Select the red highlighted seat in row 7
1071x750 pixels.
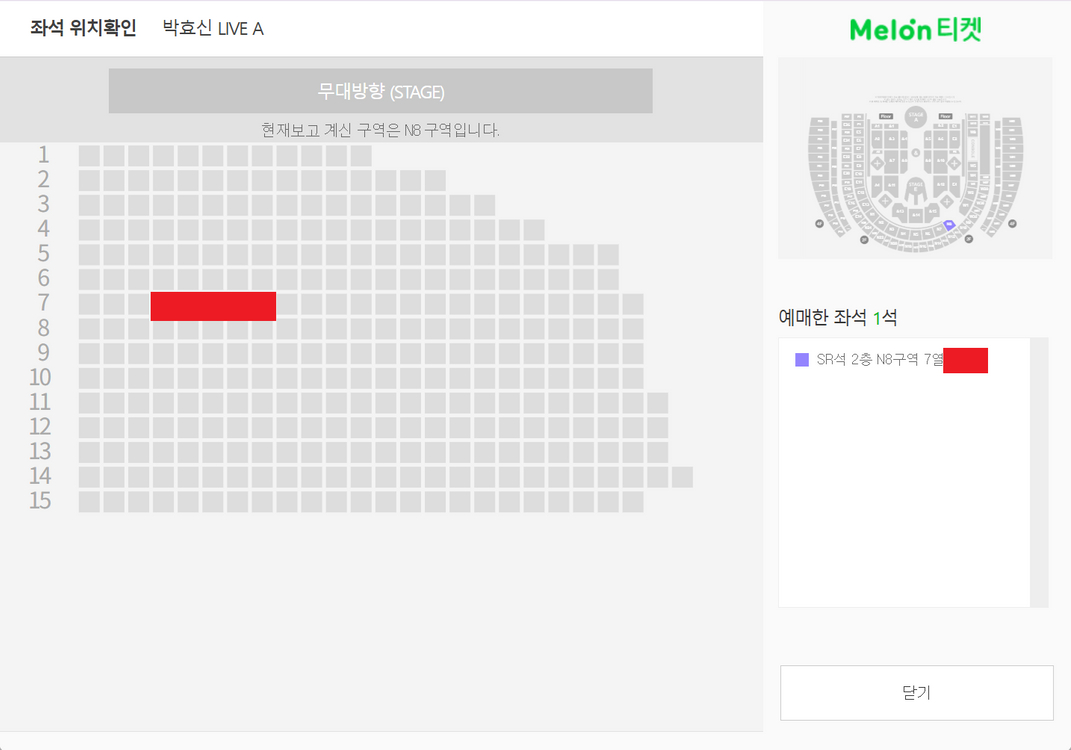point(213,306)
